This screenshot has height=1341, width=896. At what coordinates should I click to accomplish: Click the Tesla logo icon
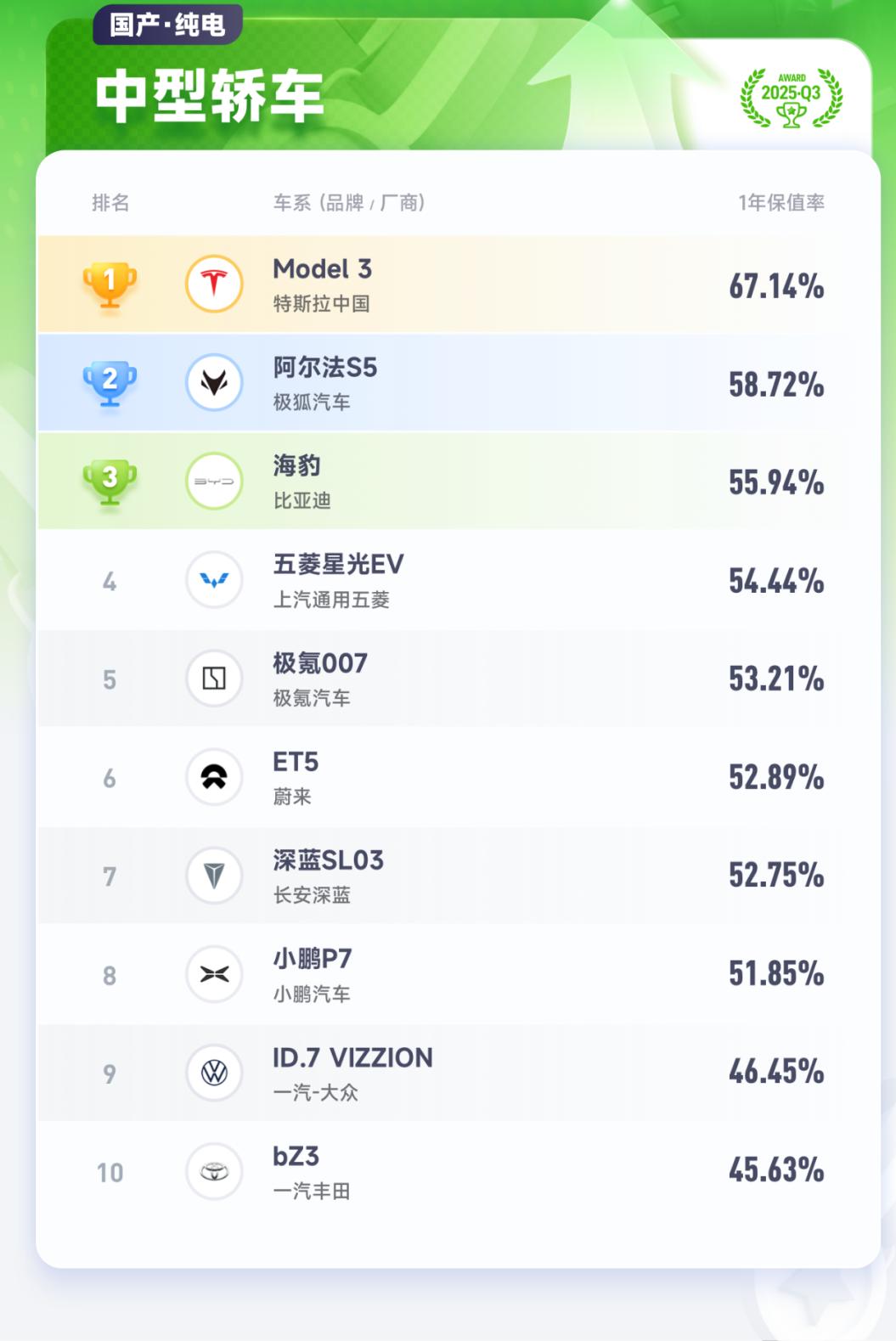[x=214, y=284]
